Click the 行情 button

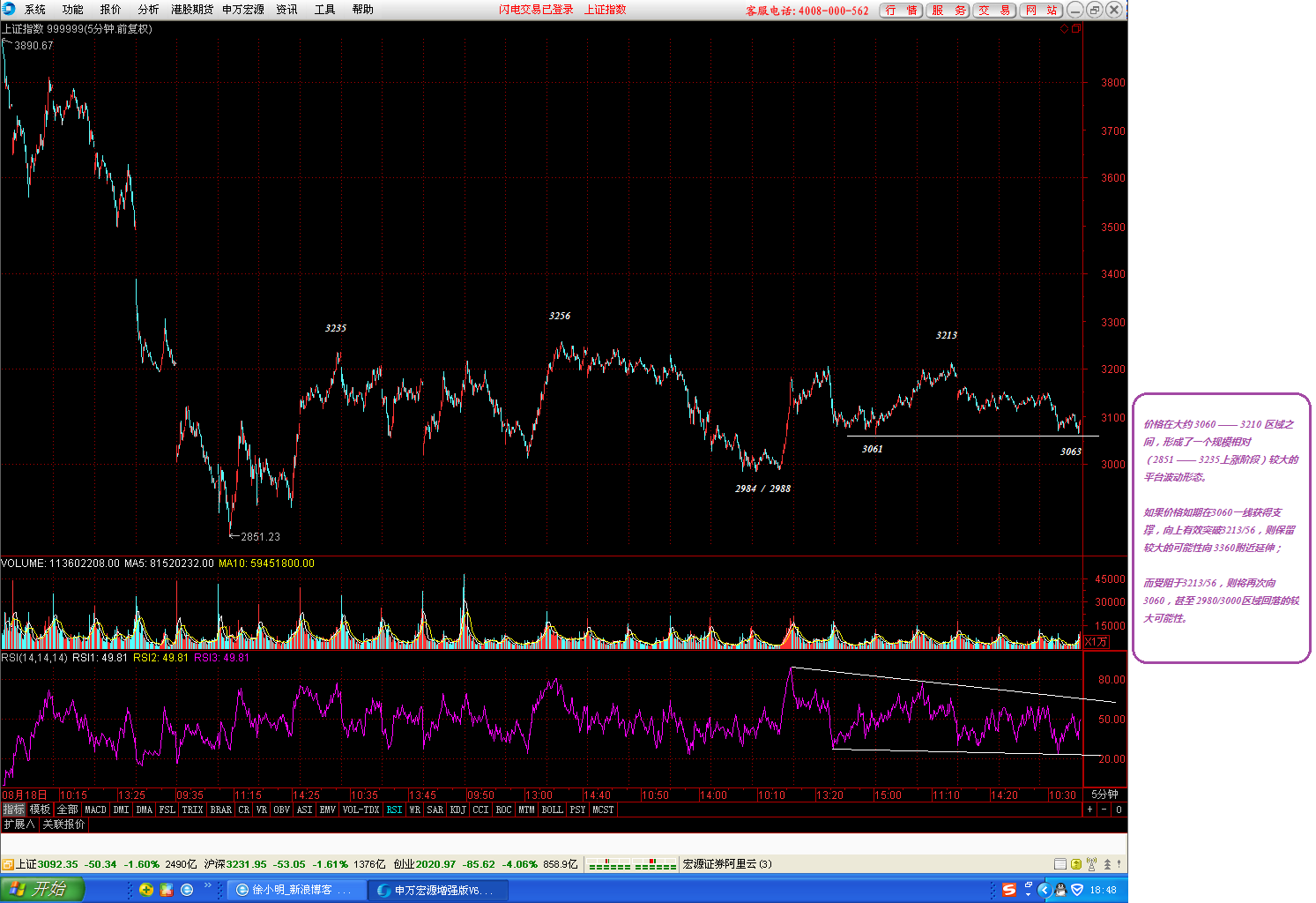902,11
